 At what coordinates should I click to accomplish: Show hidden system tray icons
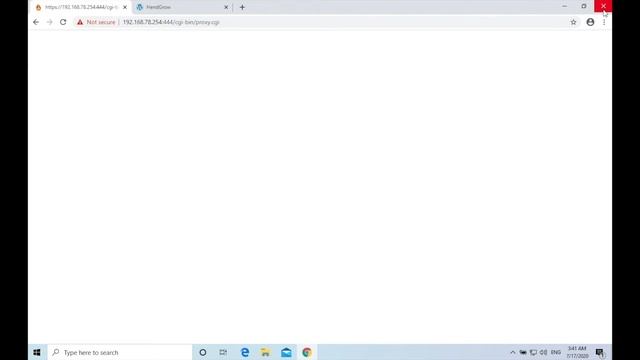pos(513,352)
